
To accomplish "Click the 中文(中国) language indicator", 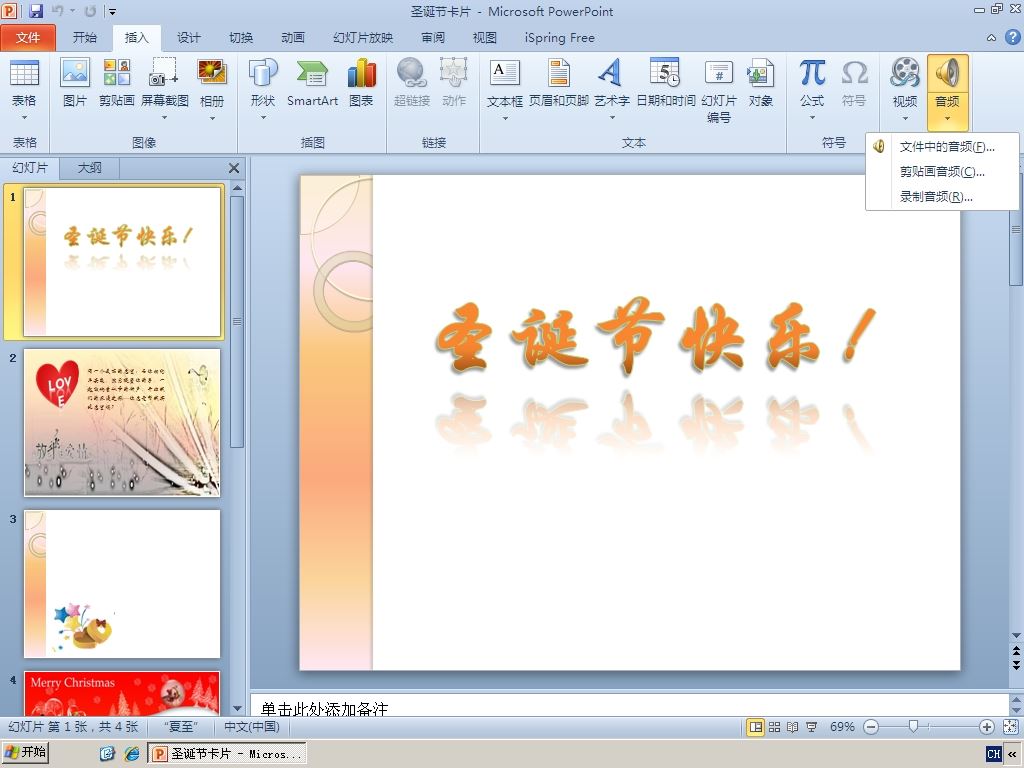I will point(251,727).
